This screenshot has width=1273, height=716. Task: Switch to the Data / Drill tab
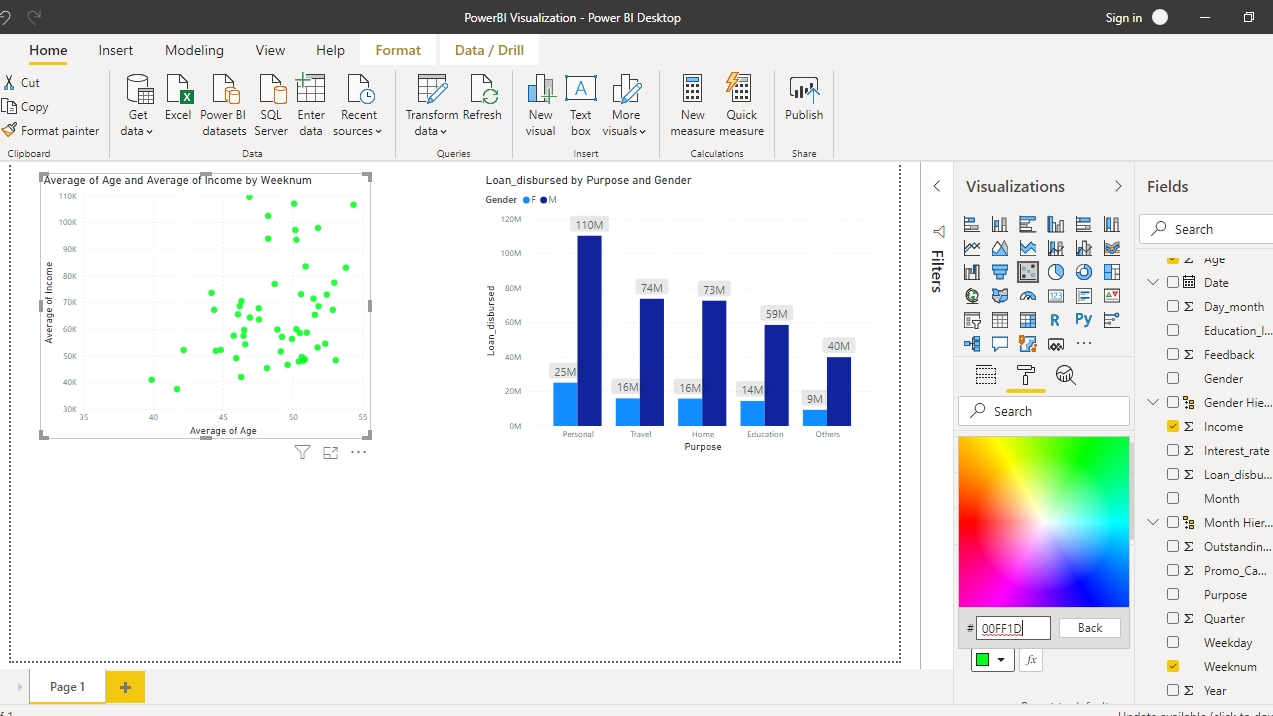click(x=489, y=50)
